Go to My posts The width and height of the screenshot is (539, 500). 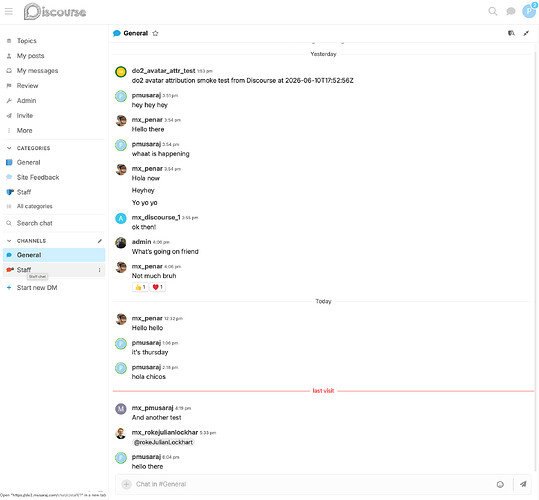click(x=54, y=56)
